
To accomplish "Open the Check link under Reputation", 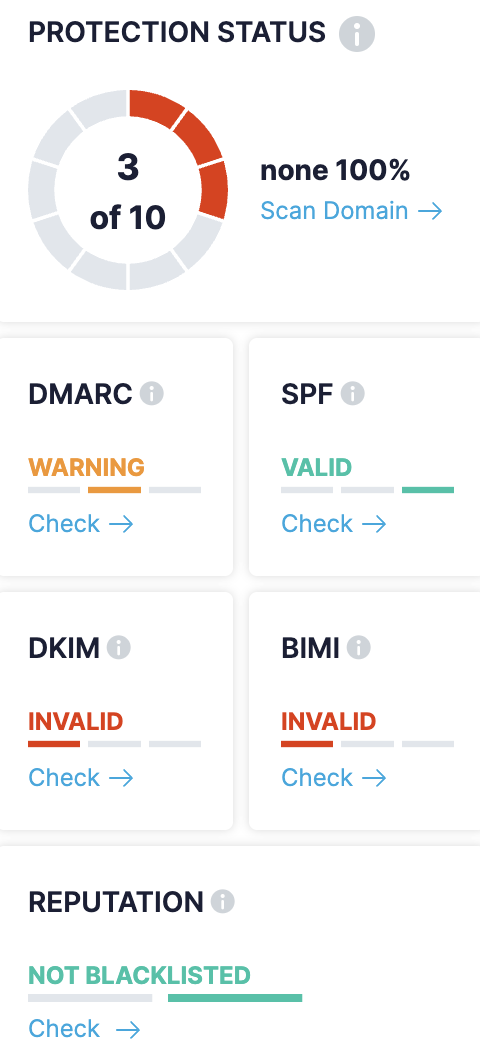I will [84, 1029].
